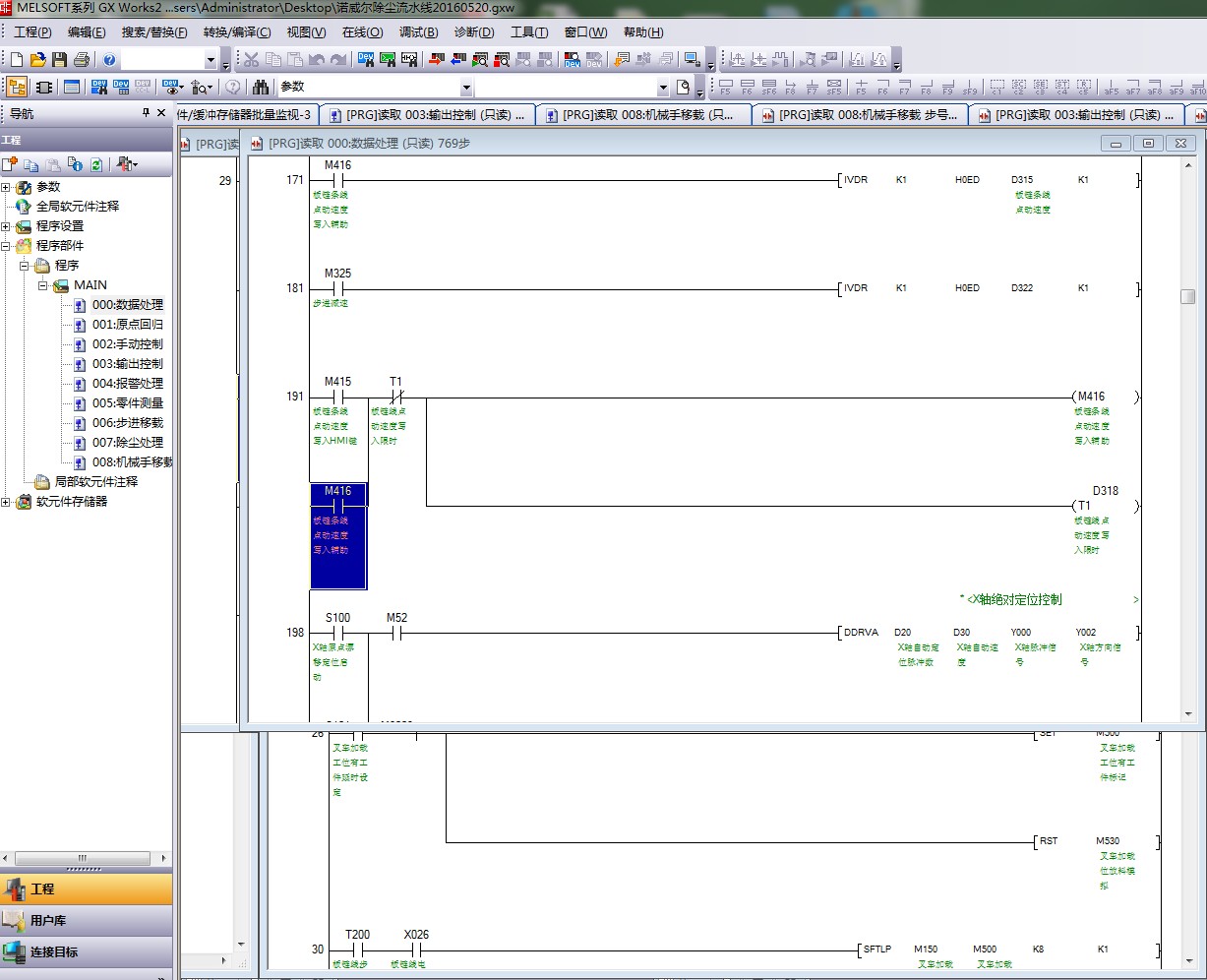1207x980 pixels.
Task: Click the binoculars find device icon
Action: [x=261, y=87]
